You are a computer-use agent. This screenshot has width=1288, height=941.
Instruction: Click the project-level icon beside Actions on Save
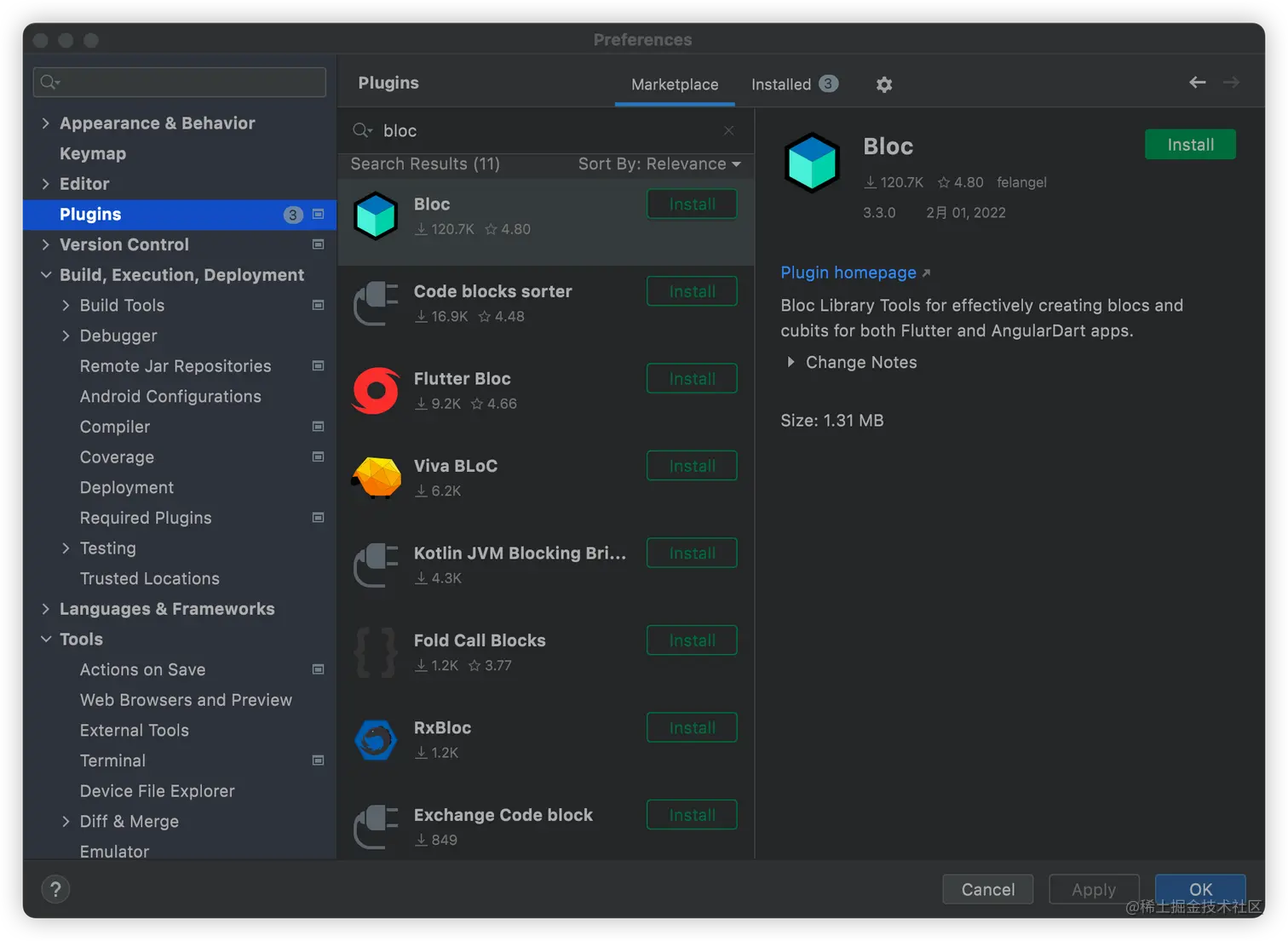[x=318, y=669]
